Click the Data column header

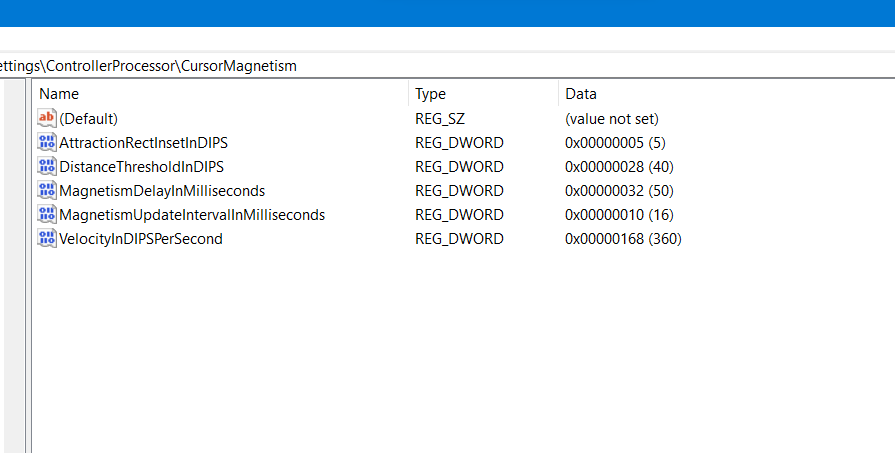pos(700,94)
